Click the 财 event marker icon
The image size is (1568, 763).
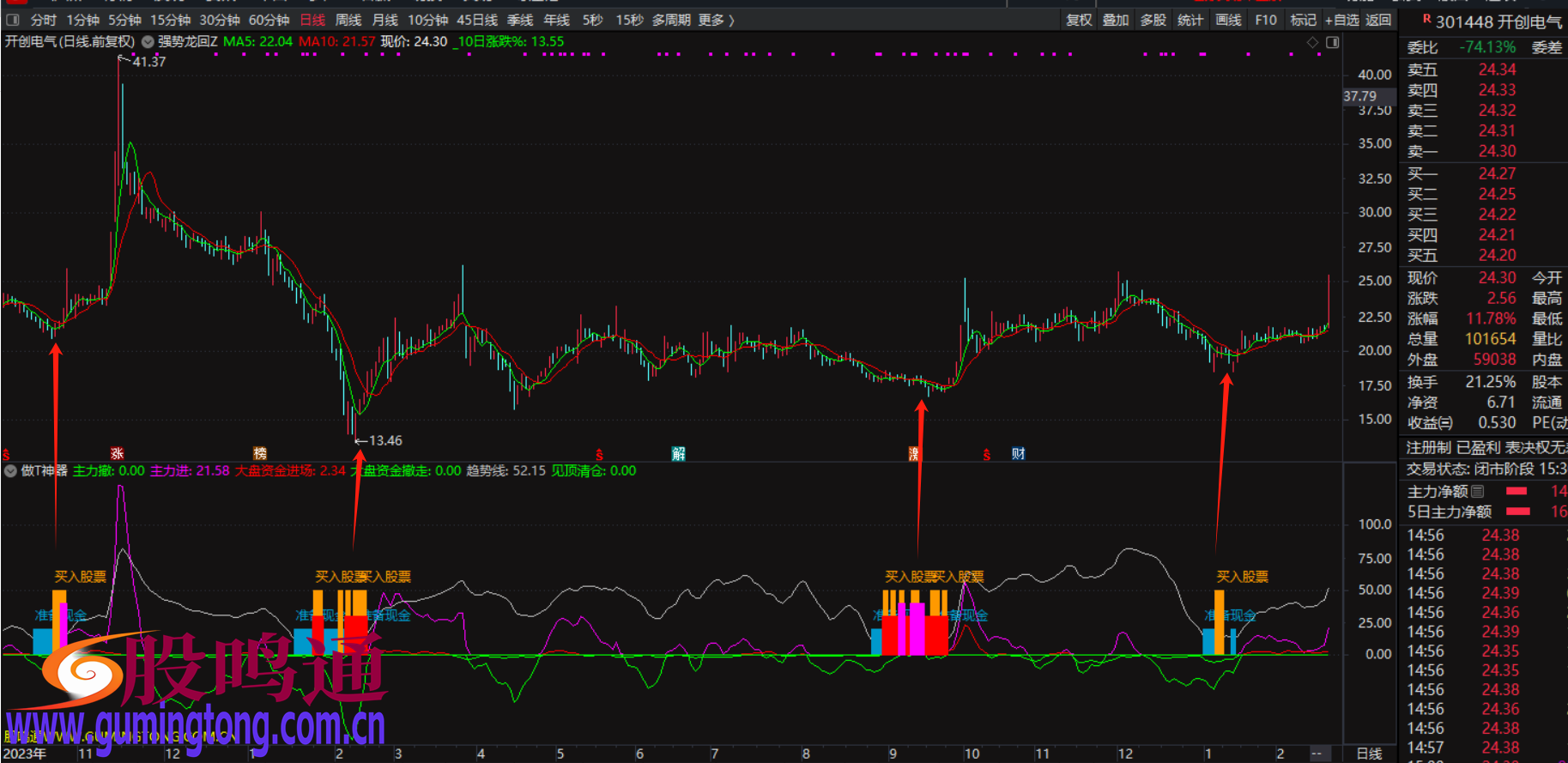1018,454
